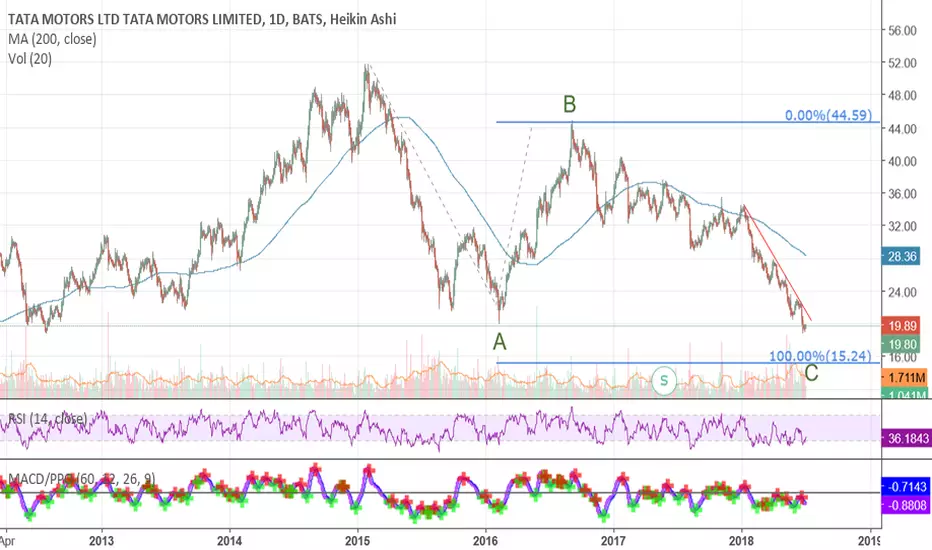Click the blue -0.7143 MACD value tag
932x550 pixels.
(905, 487)
